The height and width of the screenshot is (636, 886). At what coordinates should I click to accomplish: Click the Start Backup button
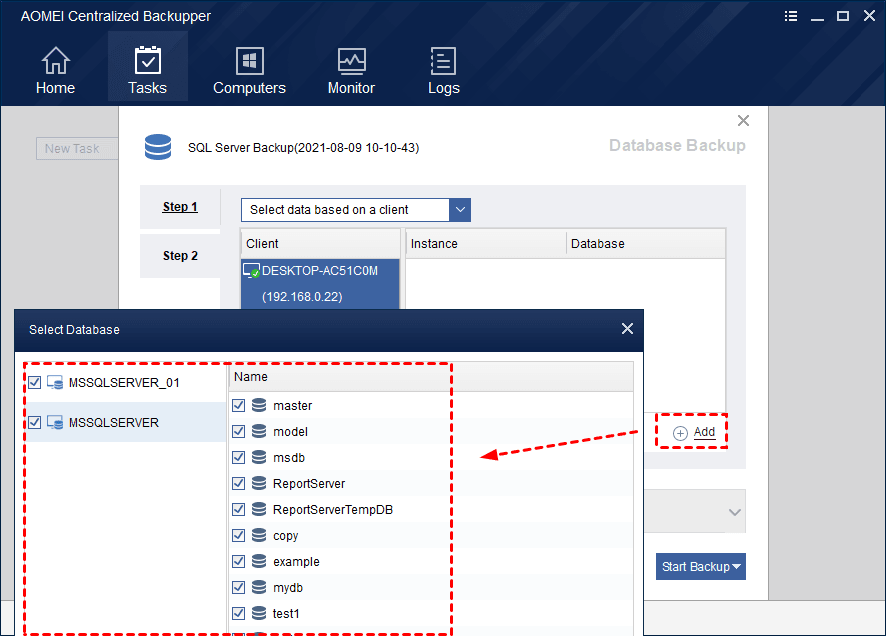coord(701,567)
